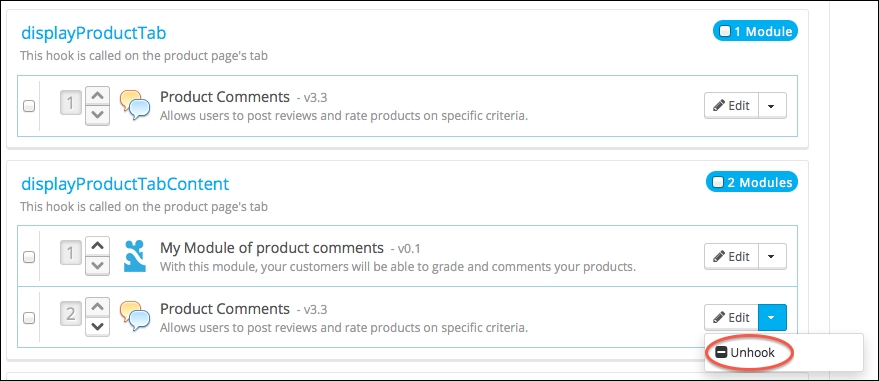Toggle the 1 Module badge checkbox
The height and width of the screenshot is (381, 879).
coord(725,31)
